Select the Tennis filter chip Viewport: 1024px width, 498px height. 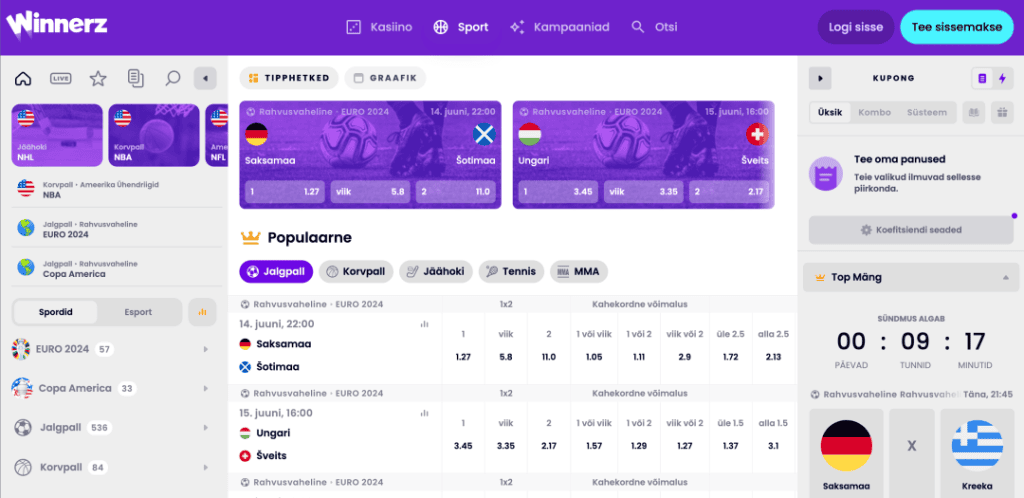[x=511, y=272]
